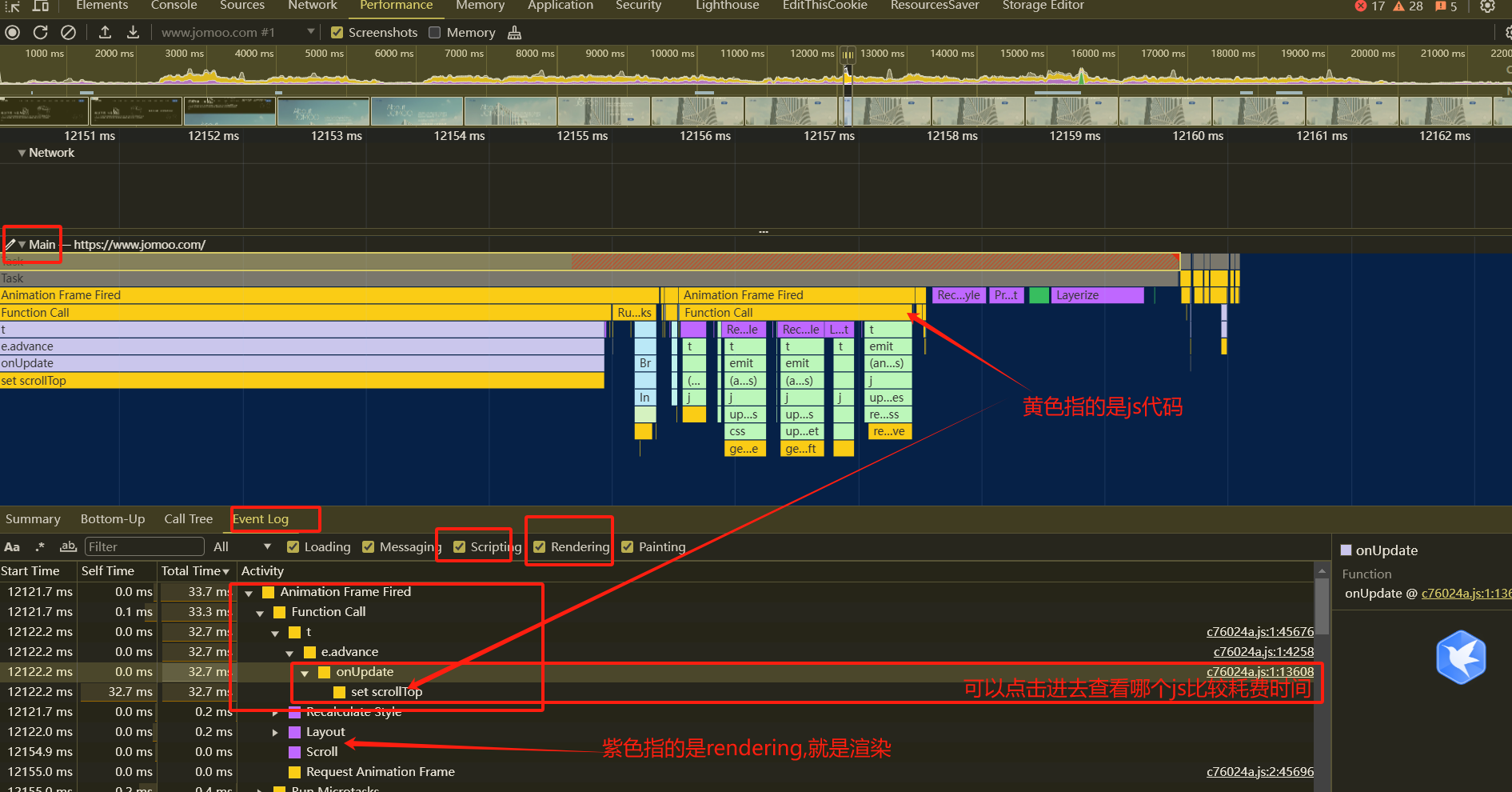Collapse the Animation Frame Fired row
The height and width of the screenshot is (792, 1512).
click(249, 593)
